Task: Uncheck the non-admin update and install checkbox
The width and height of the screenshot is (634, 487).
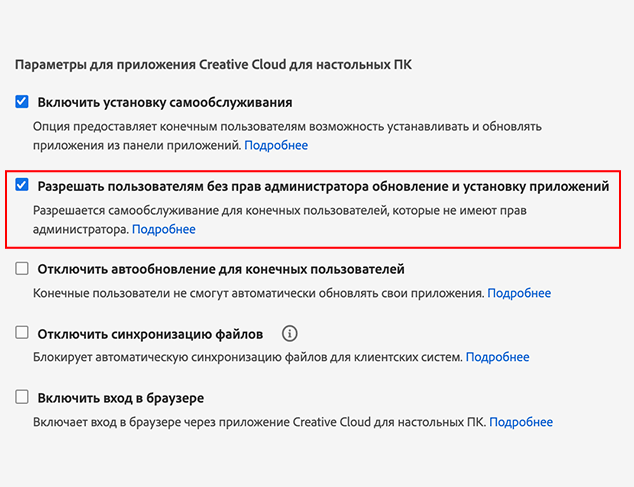Action: pos(22,186)
